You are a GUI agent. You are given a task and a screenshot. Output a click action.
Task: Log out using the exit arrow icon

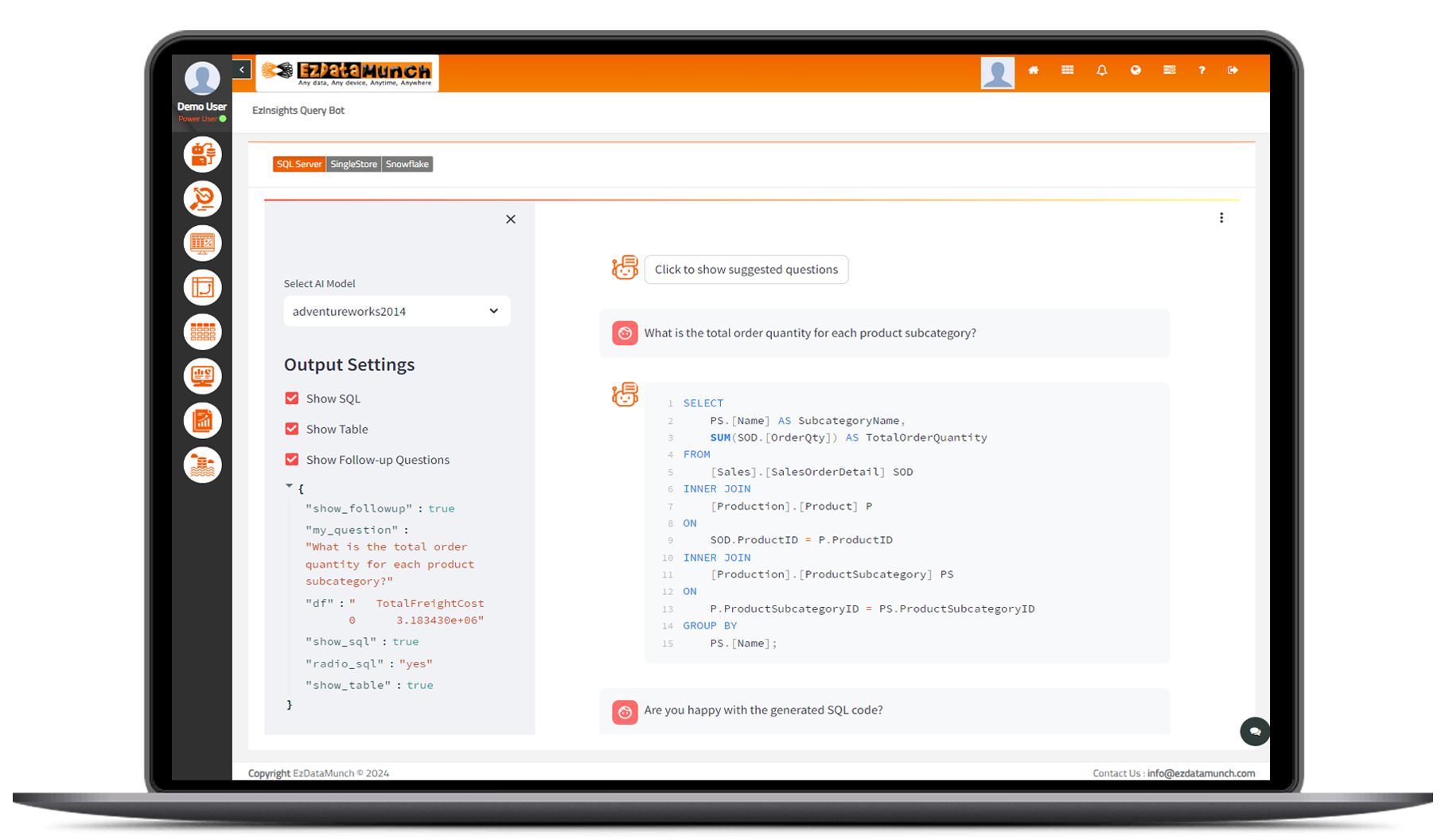point(1233,70)
